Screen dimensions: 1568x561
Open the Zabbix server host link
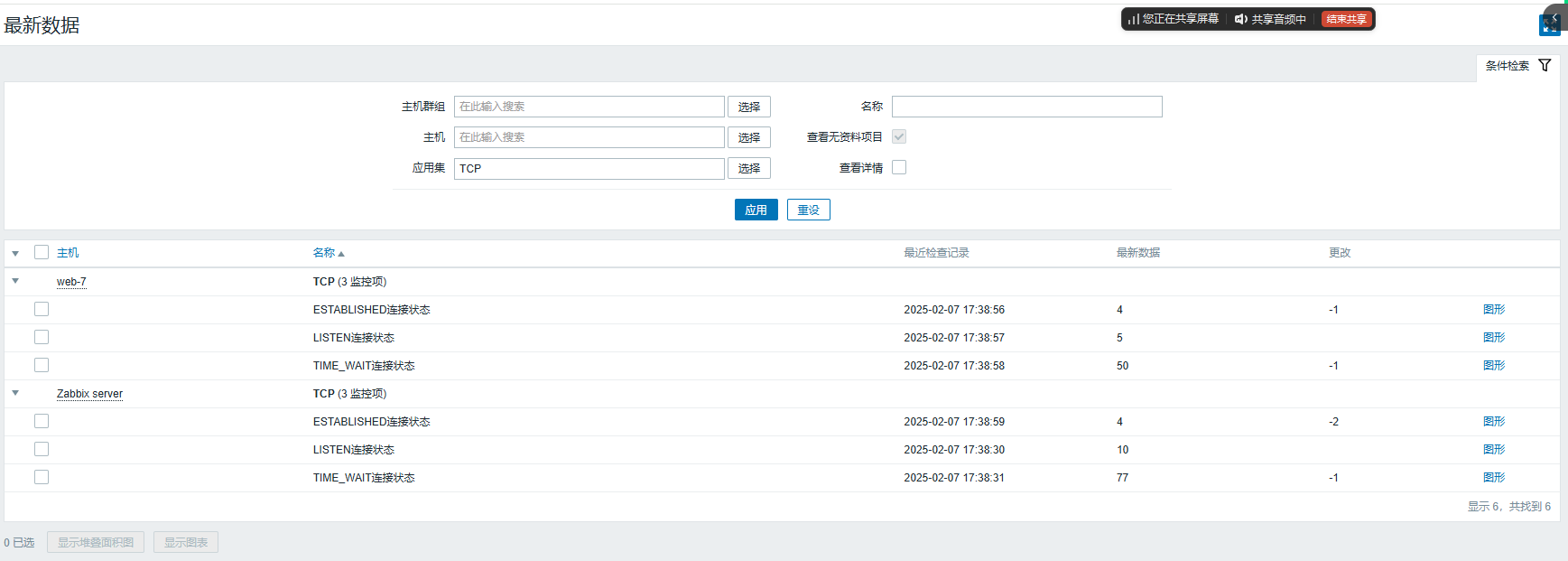click(89, 394)
